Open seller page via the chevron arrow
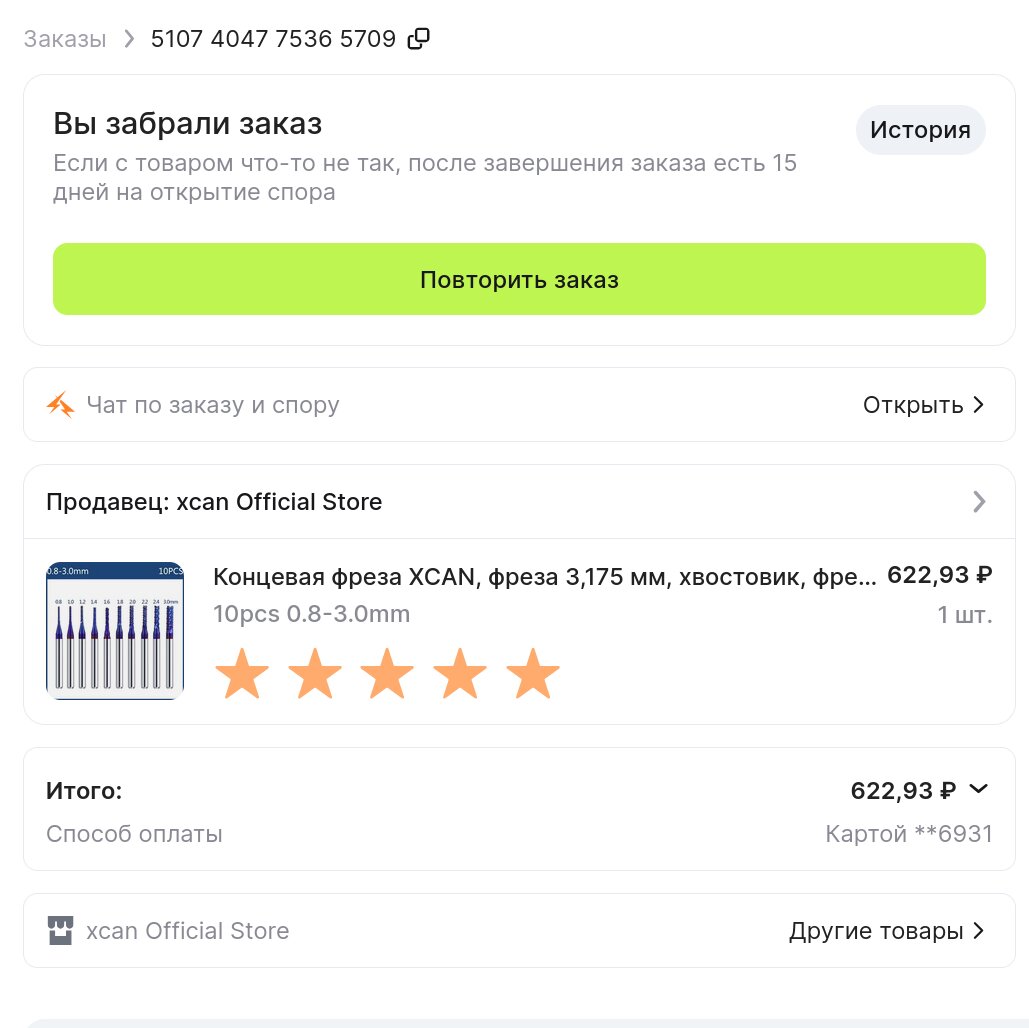This screenshot has width=1029, height=1028. click(x=979, y=502)
